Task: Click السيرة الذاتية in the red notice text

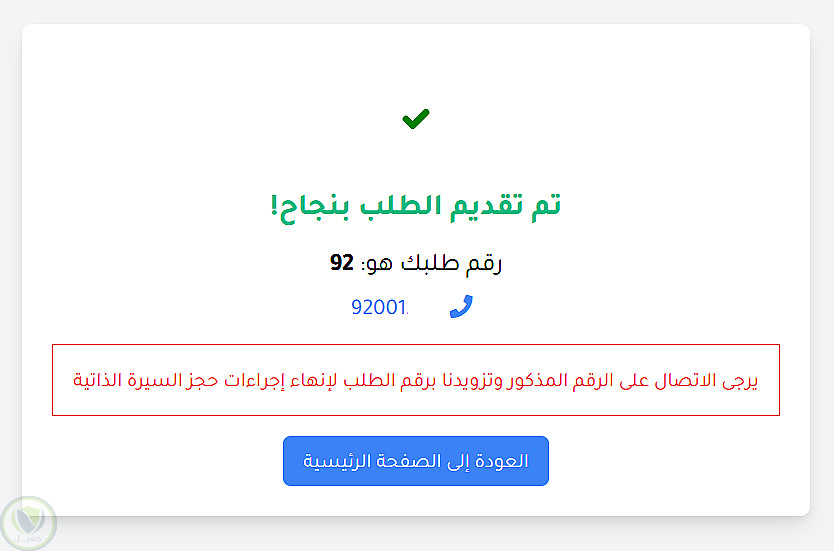Action: [x=118, y=381]
